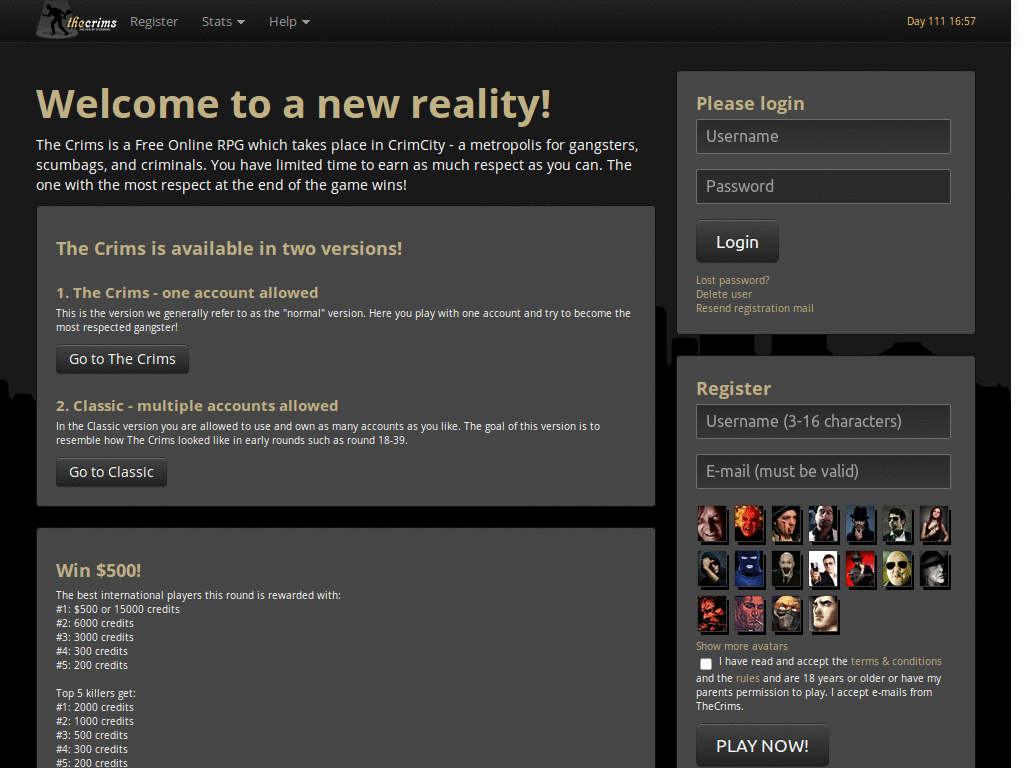Click the Welcome to a new reality! heading

tap(293, 104)
